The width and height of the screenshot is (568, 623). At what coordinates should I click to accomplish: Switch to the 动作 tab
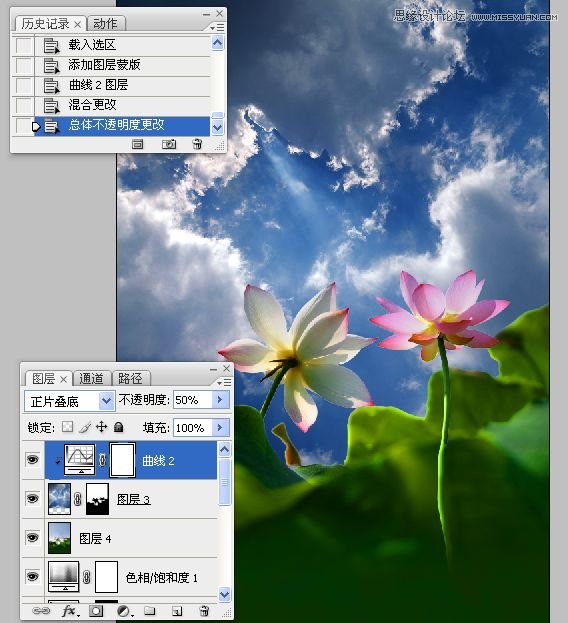(x=105, y=24)
